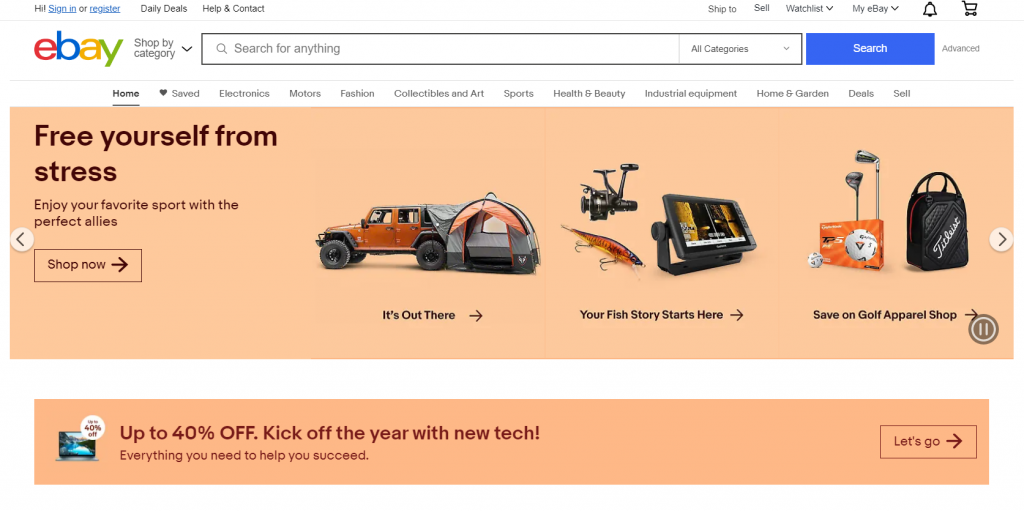
Task: Click the eBay logo
Action: pyautogui.click(x=78, y=49)
